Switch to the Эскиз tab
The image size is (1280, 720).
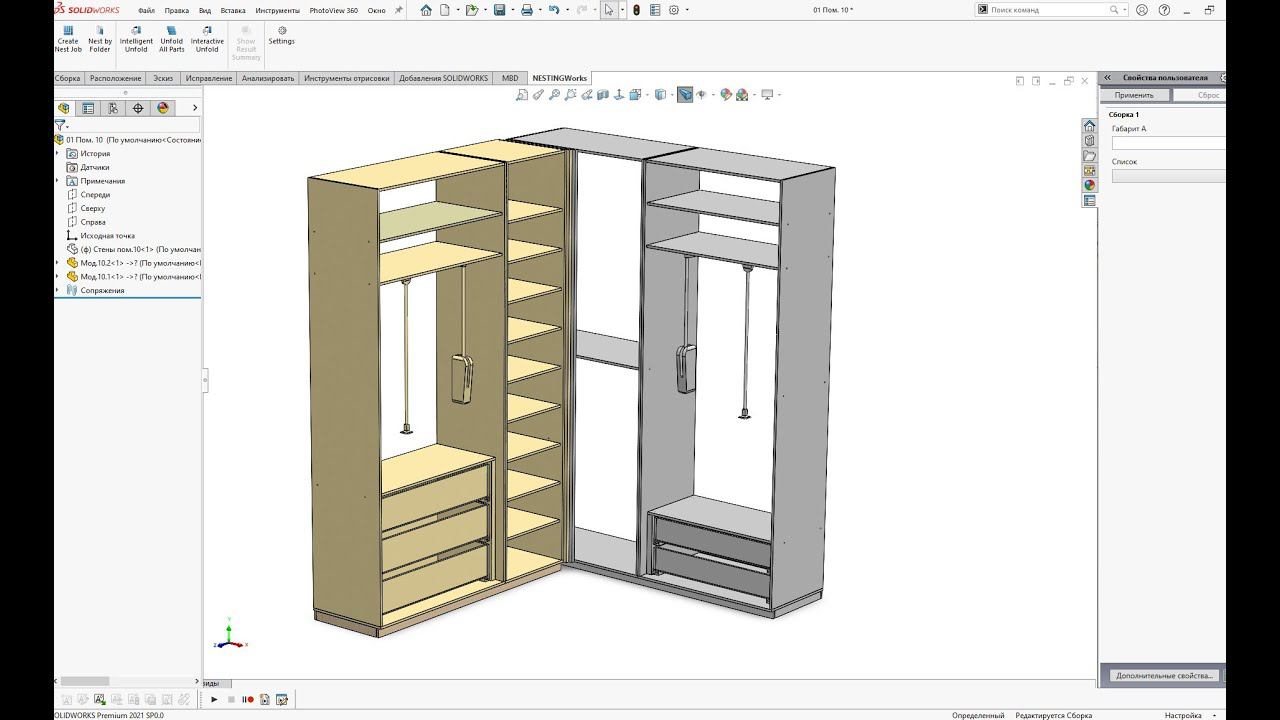(163, 78)
